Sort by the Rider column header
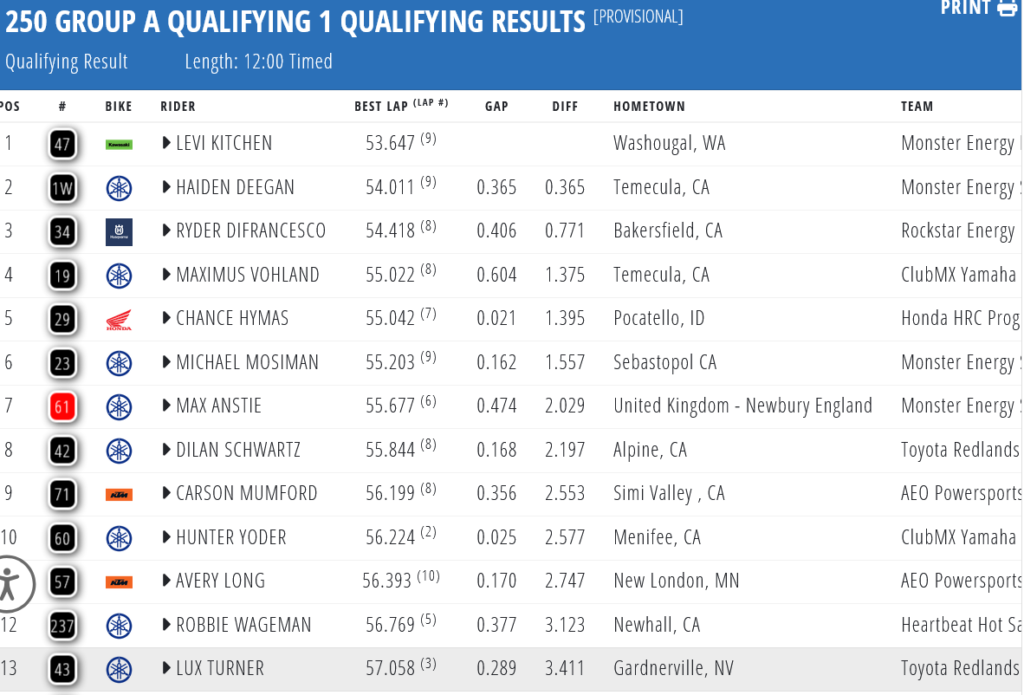 click(x=178, y=106)
